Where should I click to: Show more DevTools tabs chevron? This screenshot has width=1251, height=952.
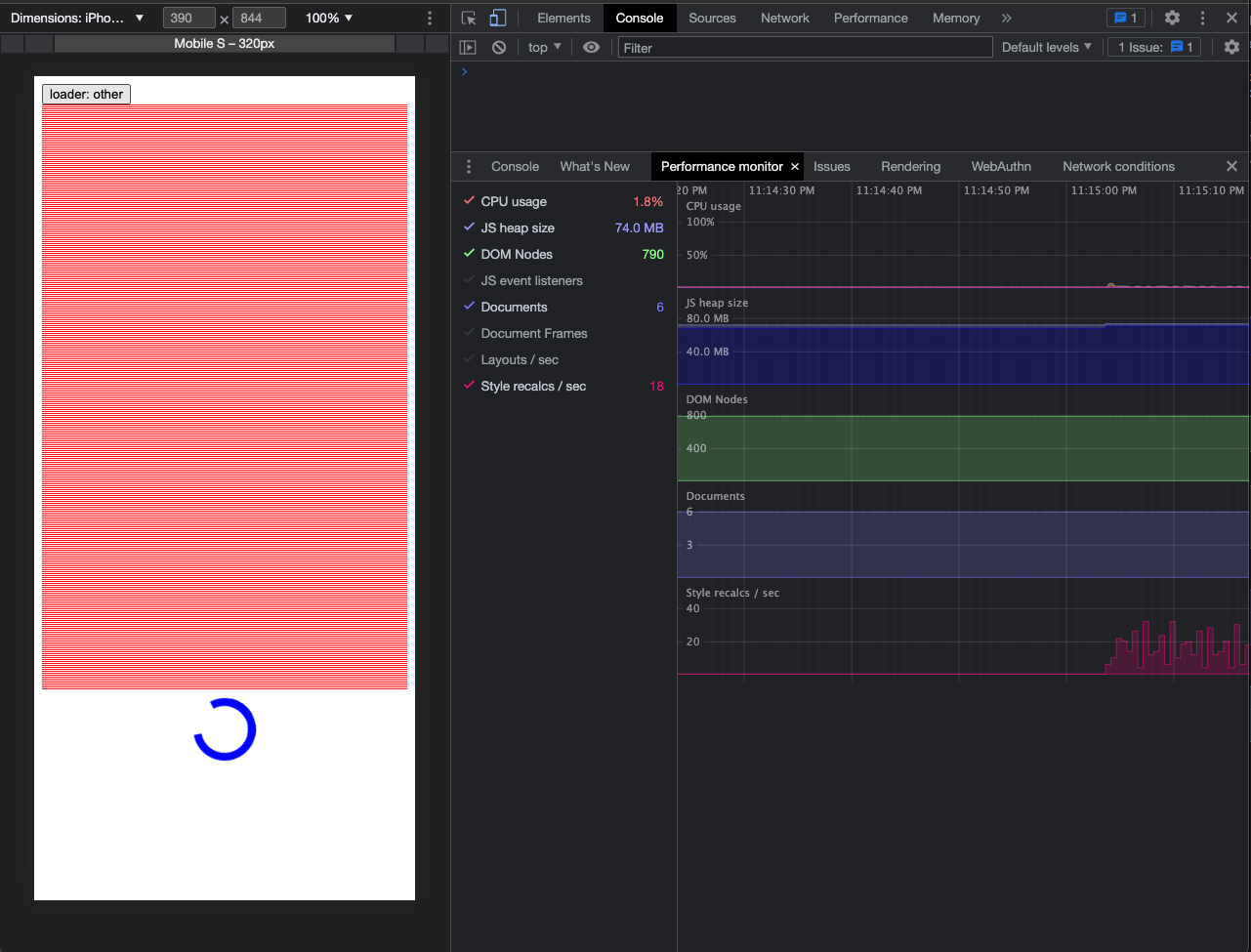point(1007,18)
